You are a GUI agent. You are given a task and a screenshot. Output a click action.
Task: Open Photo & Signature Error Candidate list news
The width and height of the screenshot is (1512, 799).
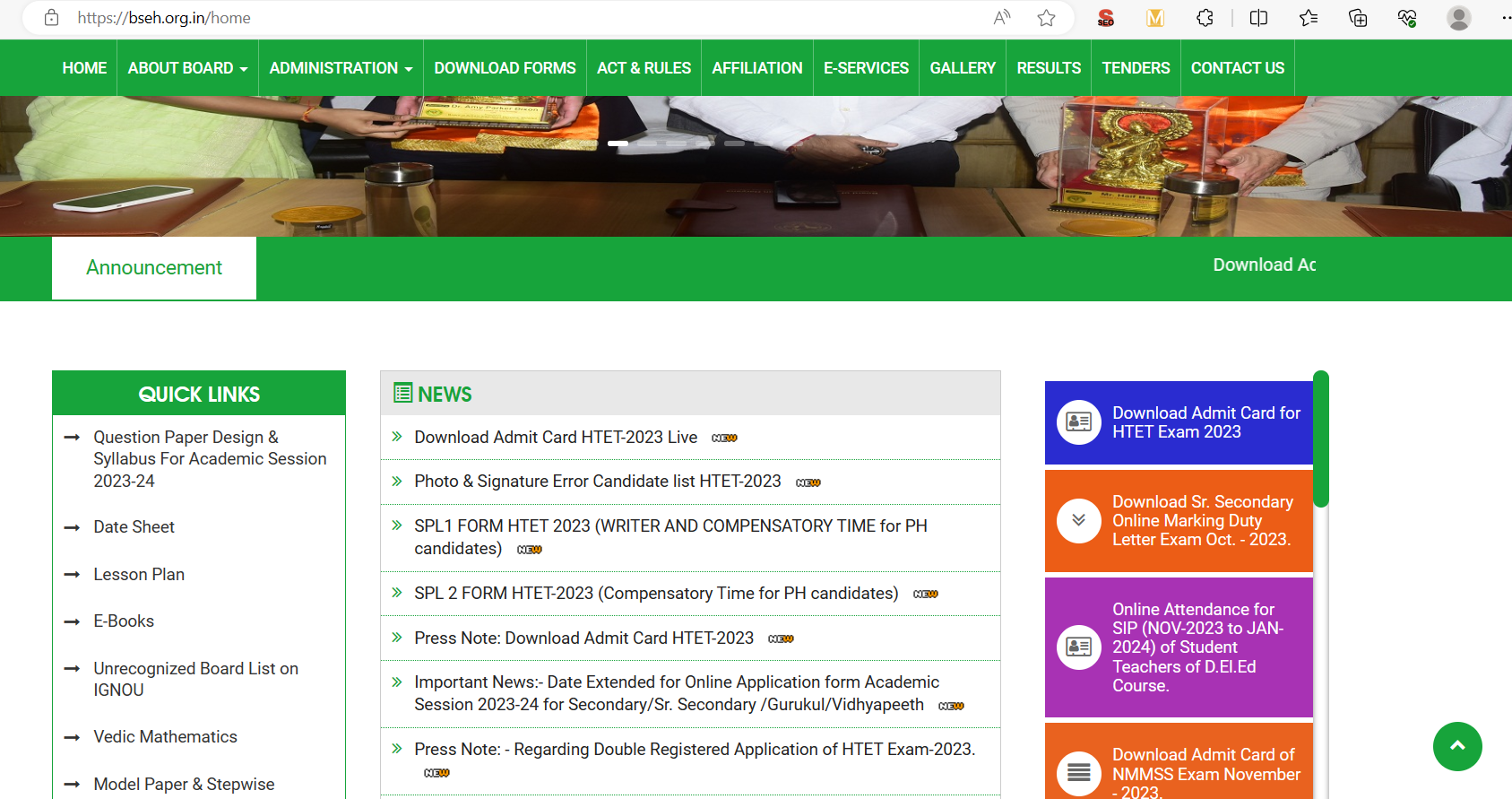tap(598, 482)
